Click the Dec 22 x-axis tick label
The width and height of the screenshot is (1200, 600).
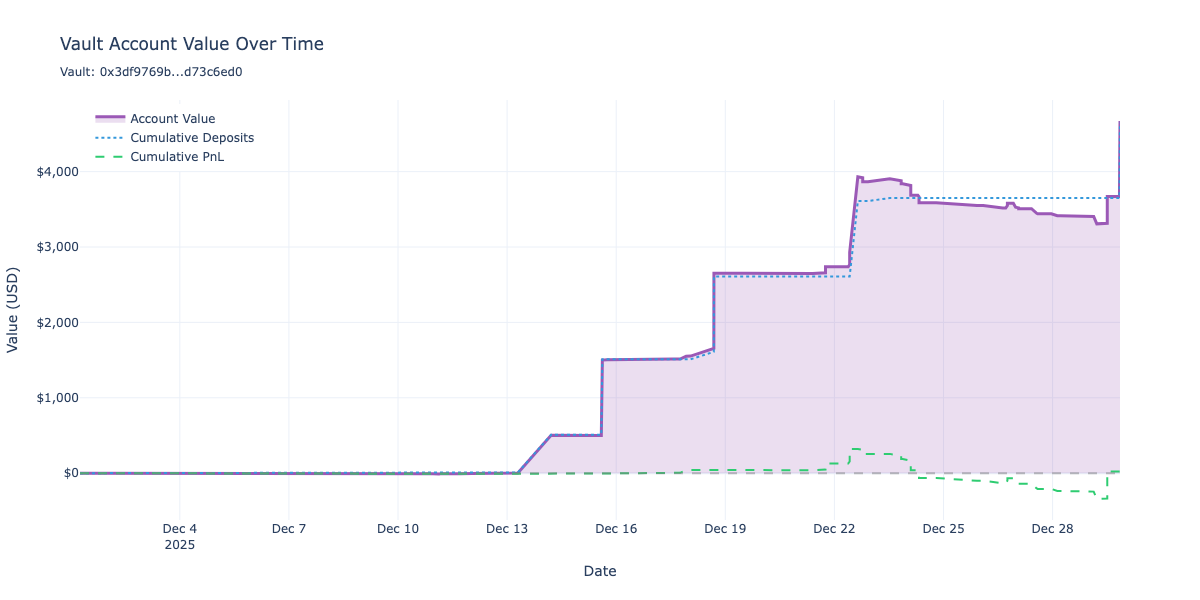click(x=834, y=528)
